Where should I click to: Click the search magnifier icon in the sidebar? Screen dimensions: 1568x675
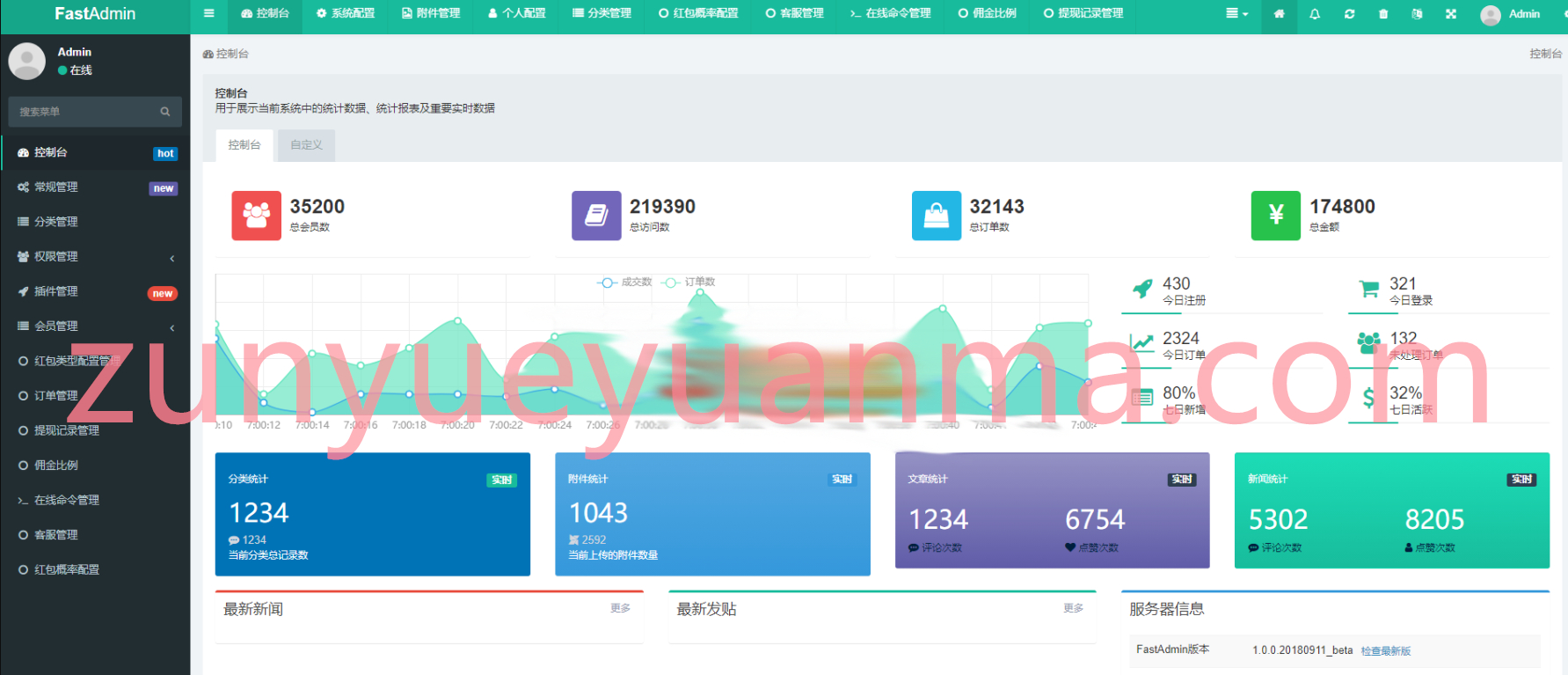point(164,112)
